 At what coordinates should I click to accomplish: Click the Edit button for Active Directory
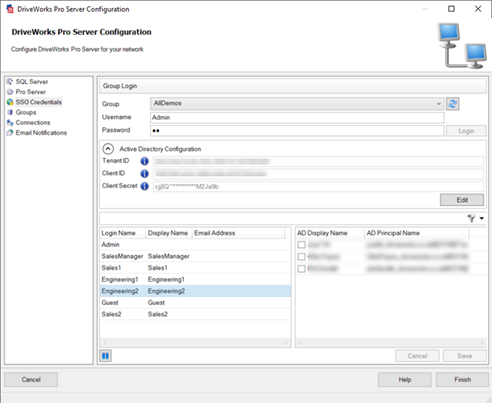click(462, 200)
